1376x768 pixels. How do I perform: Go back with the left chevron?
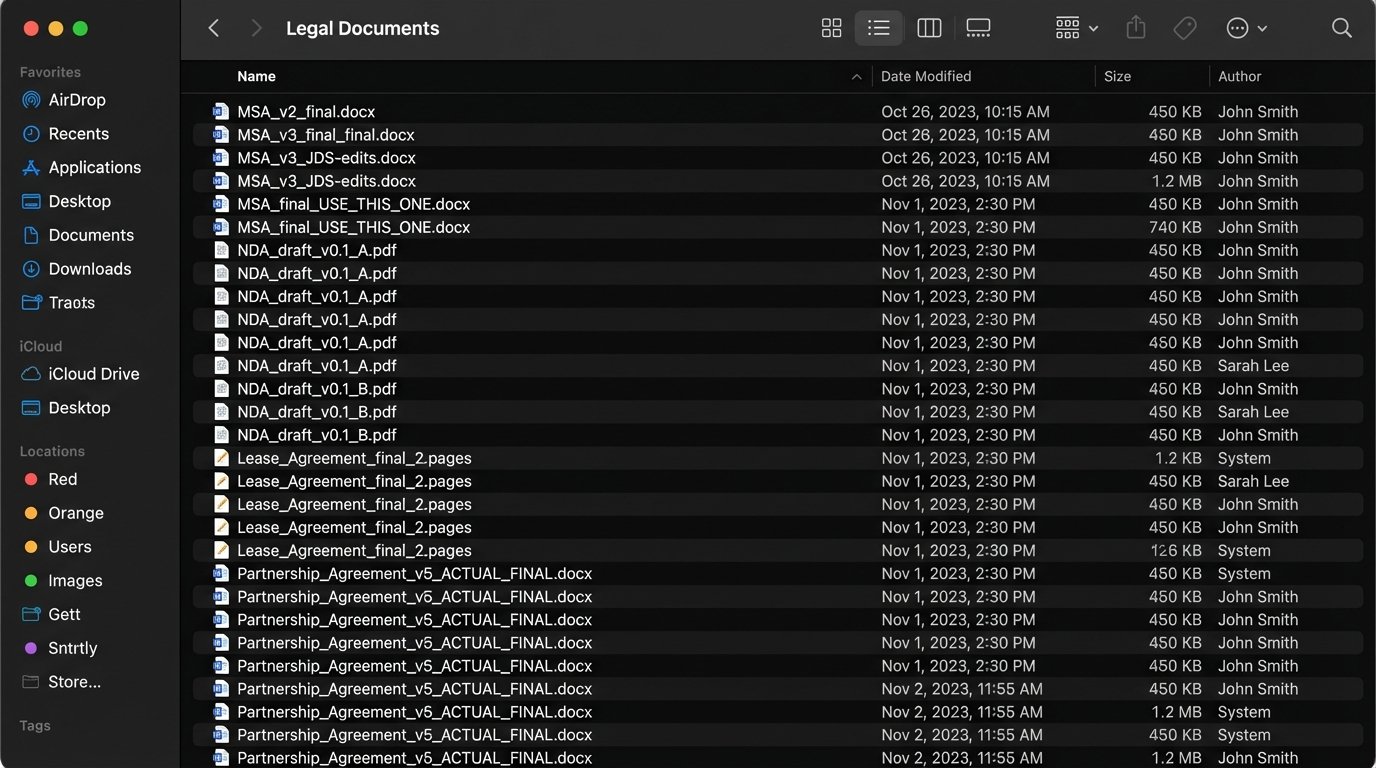pos(213,28)
